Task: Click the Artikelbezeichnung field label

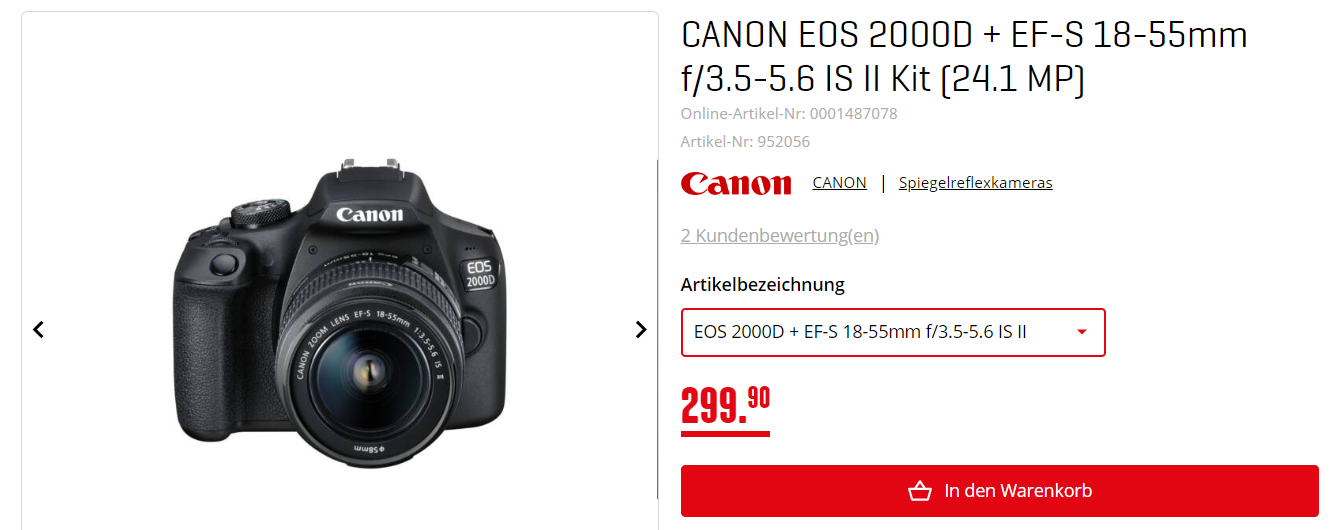Action: (763, 285)
